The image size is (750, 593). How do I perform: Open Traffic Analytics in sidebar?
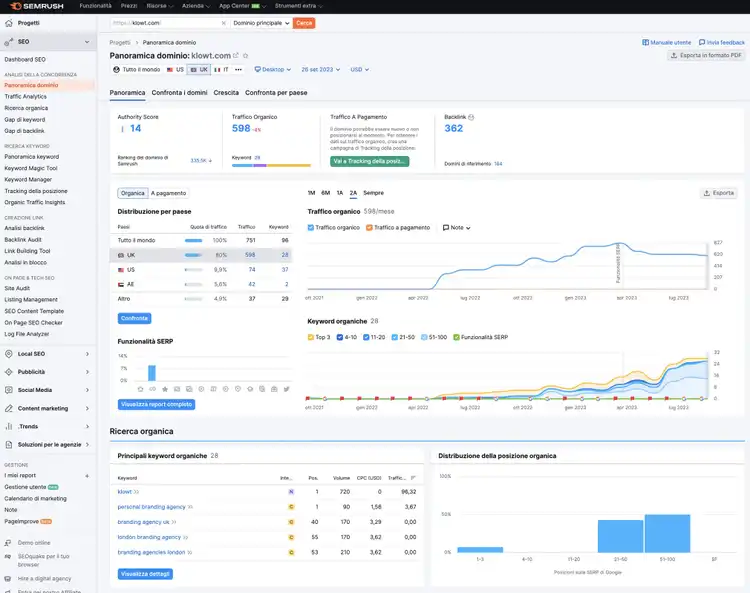click(x=26, y=97)
